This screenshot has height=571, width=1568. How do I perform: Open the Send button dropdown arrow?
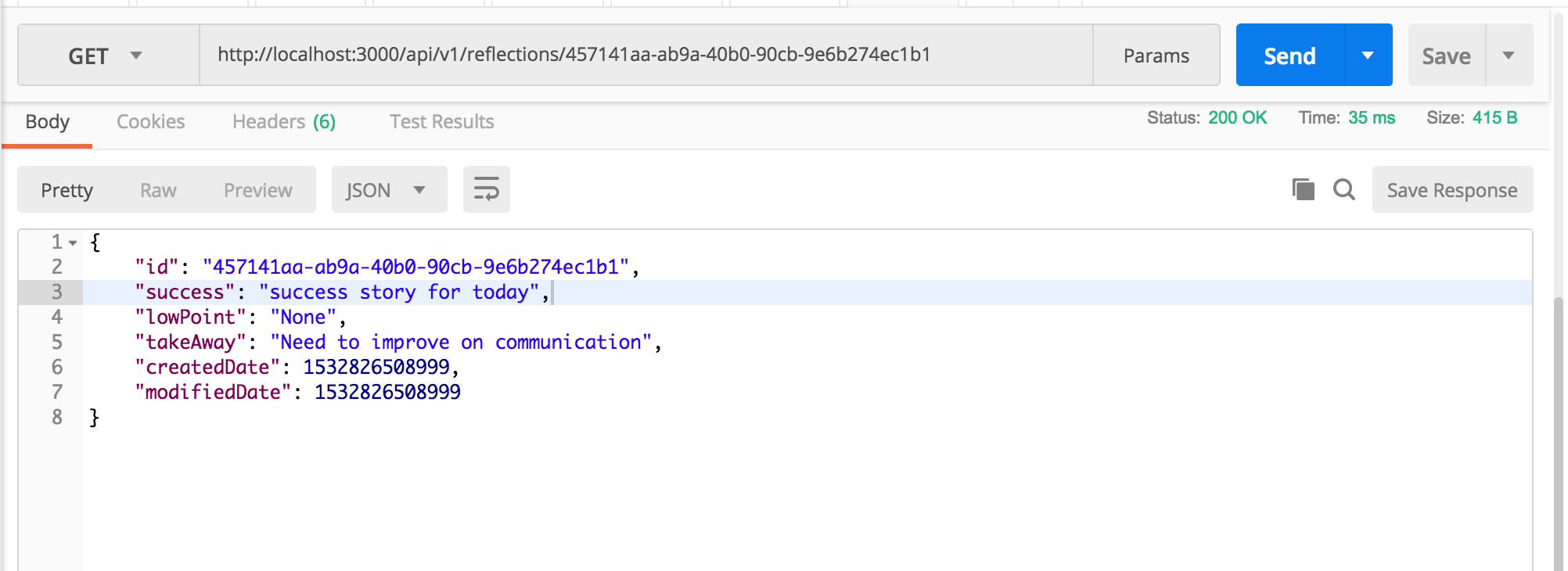1367,55
